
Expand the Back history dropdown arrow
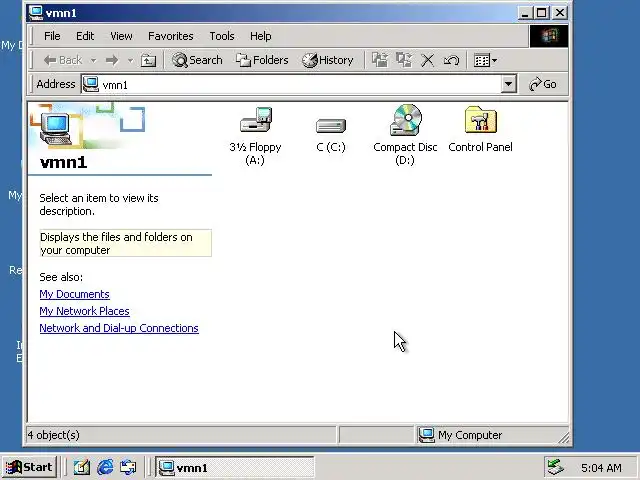coord(93,60)
